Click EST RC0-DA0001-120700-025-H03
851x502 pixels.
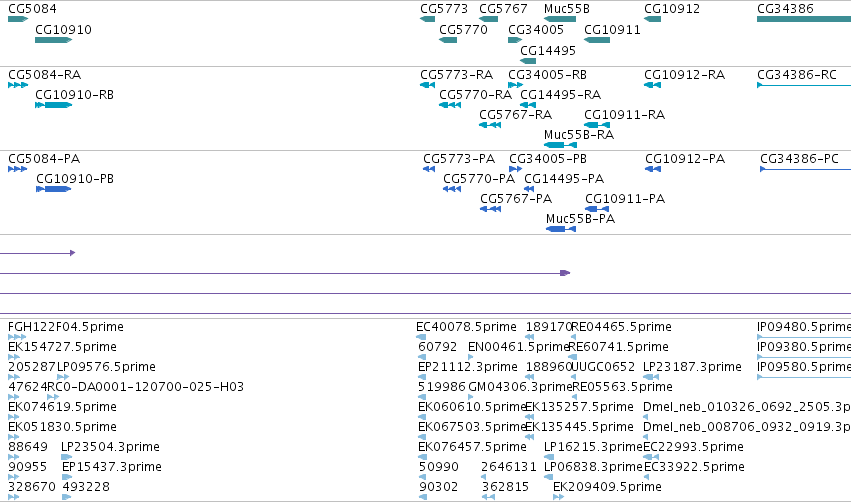pyautogui.click(x=145, y=387)
